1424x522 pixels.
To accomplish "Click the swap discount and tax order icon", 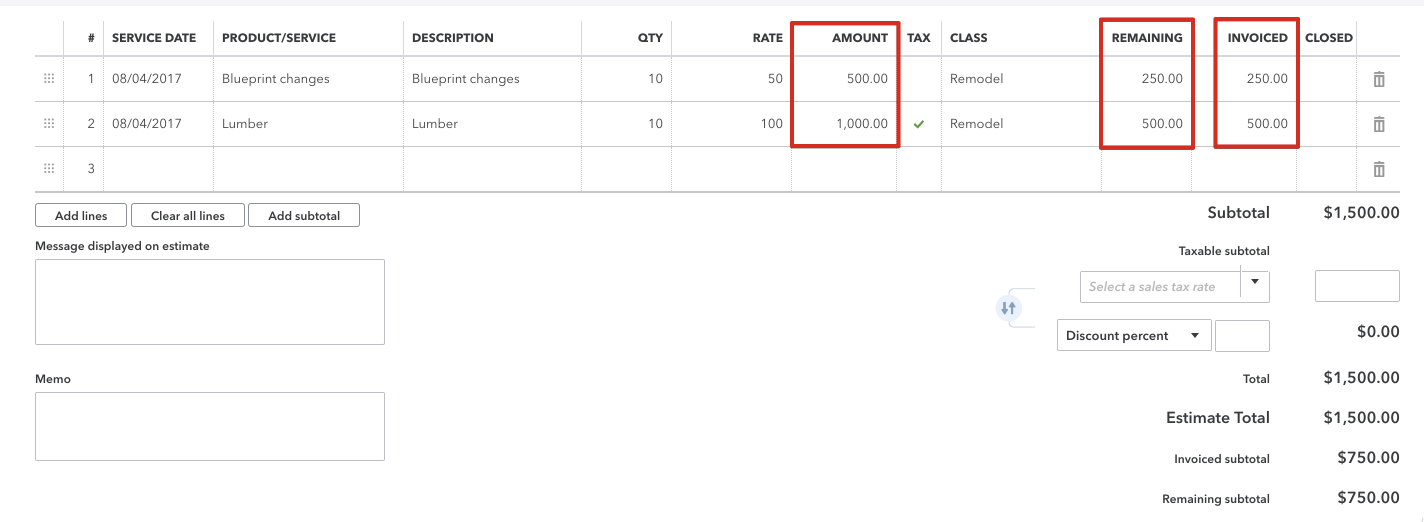I will [x=1008, y=309].
